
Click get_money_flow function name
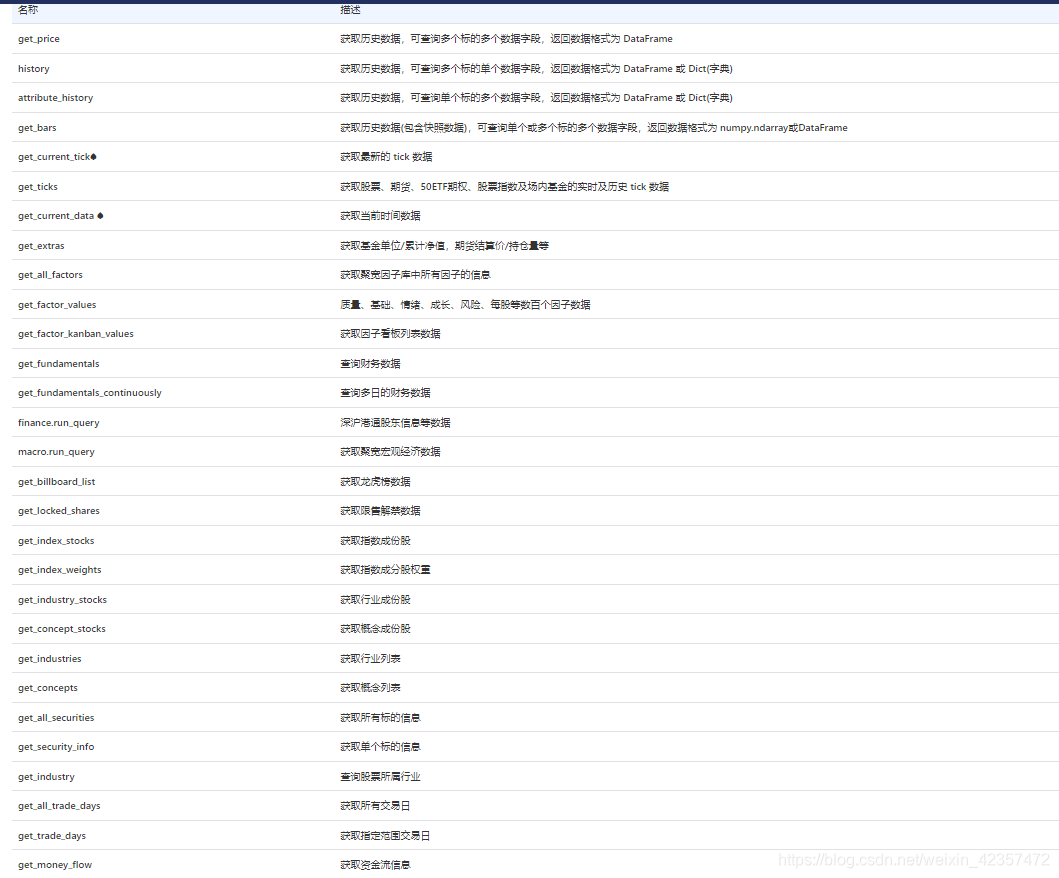pyautogui.click(x=55, y=865)
